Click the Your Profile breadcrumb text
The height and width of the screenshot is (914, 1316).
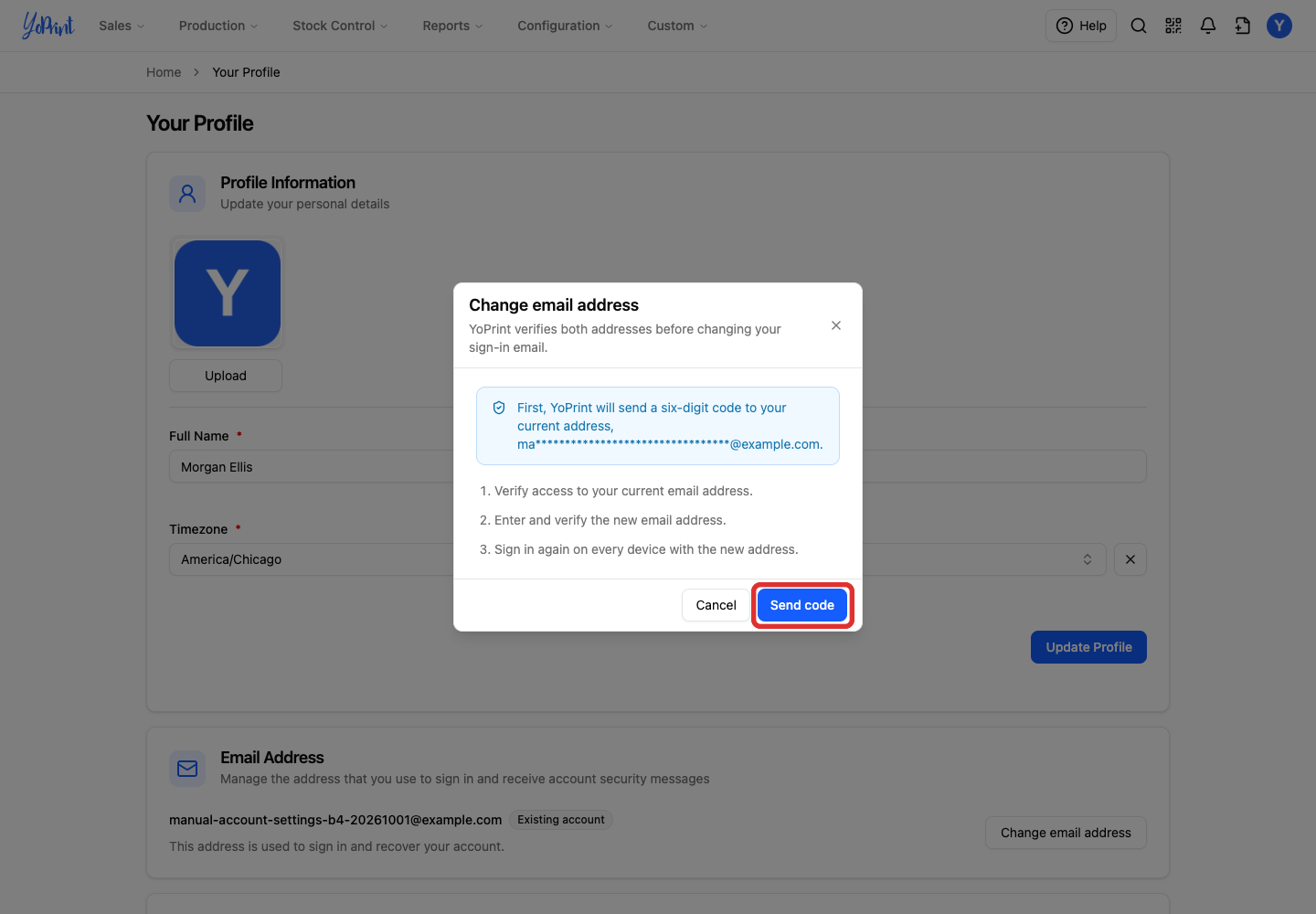[x=247, y=72]
